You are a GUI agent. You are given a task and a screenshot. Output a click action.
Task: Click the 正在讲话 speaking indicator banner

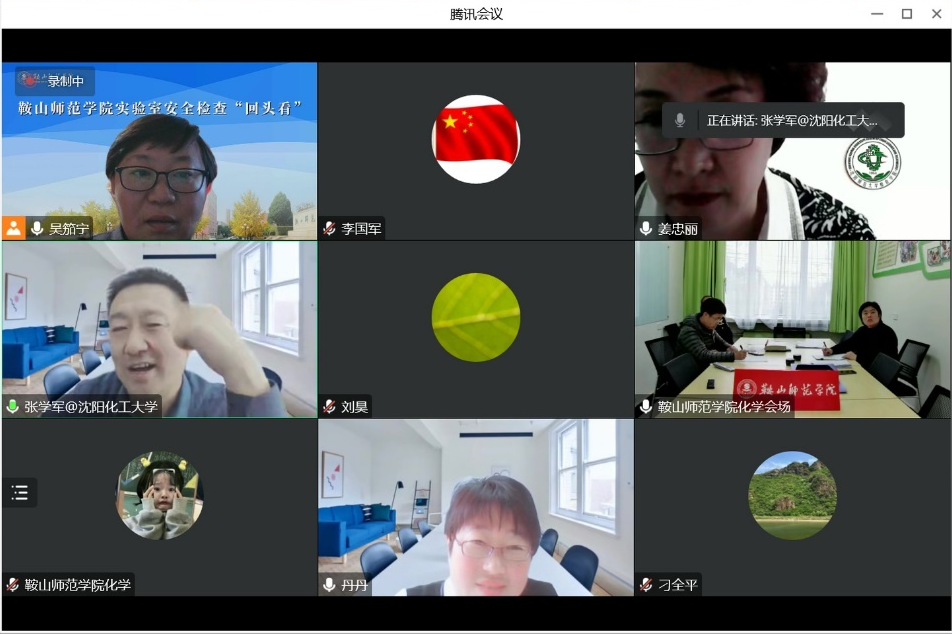pos(783,120)
